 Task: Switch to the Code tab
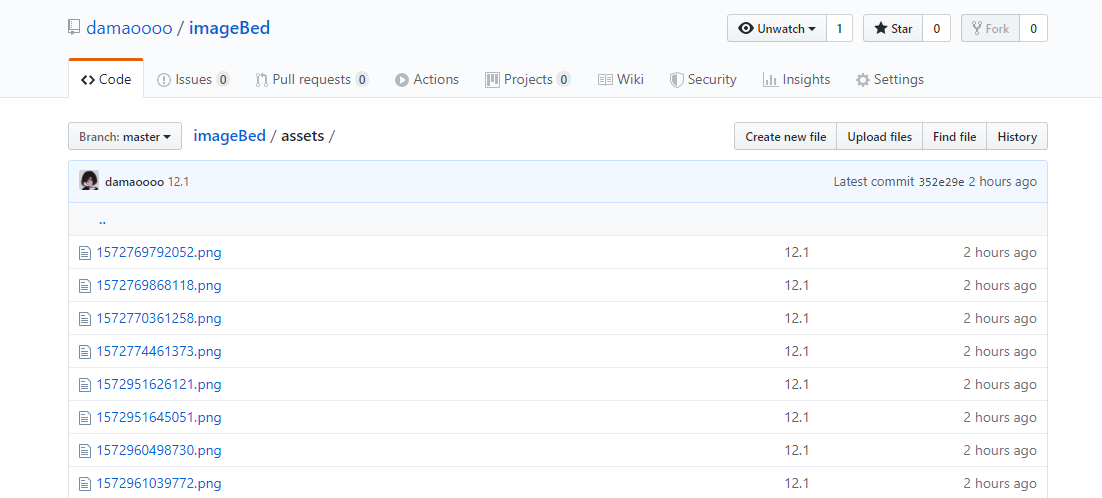point(106,79)
